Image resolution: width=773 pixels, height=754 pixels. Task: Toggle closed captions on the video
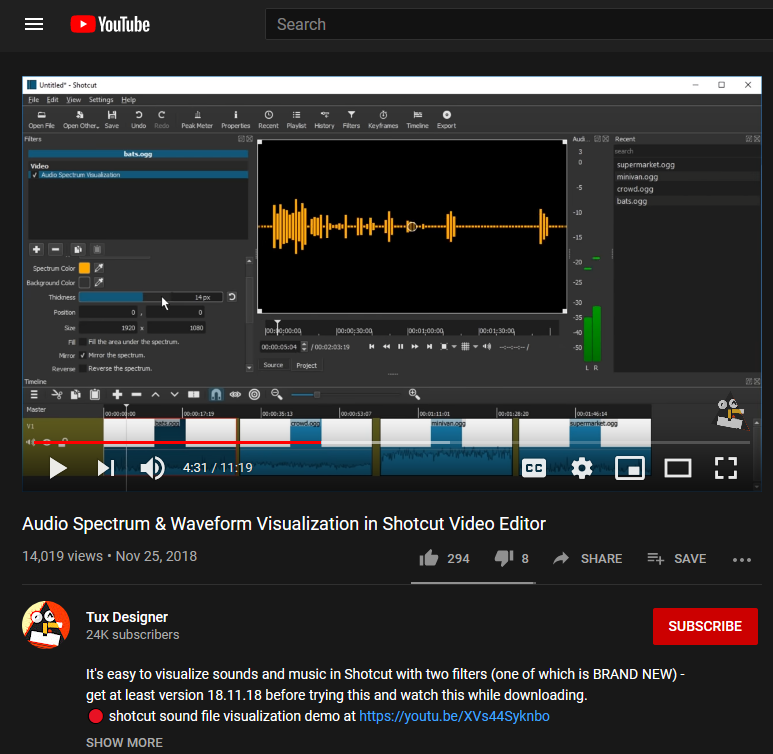[x=534, y=467]
